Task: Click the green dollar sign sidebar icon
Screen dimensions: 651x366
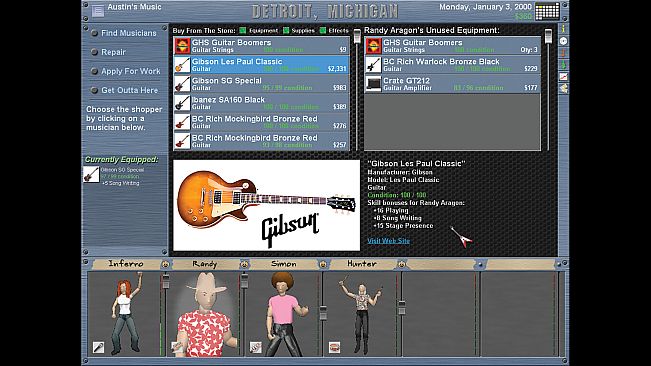Action: pos(563,64)
